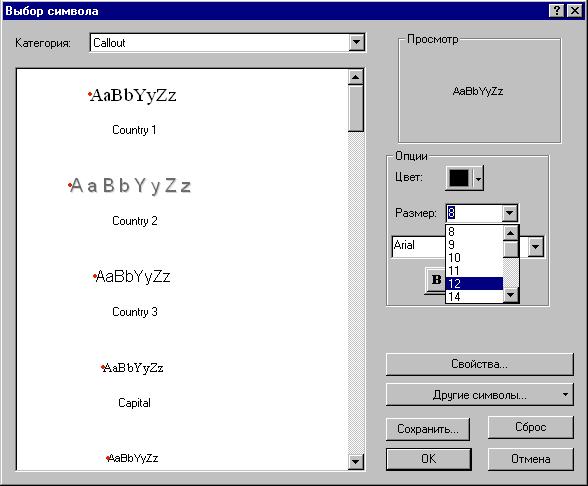The image size is (588, 486).
Task: Open Свойства properties button
Action: (480, 364)
